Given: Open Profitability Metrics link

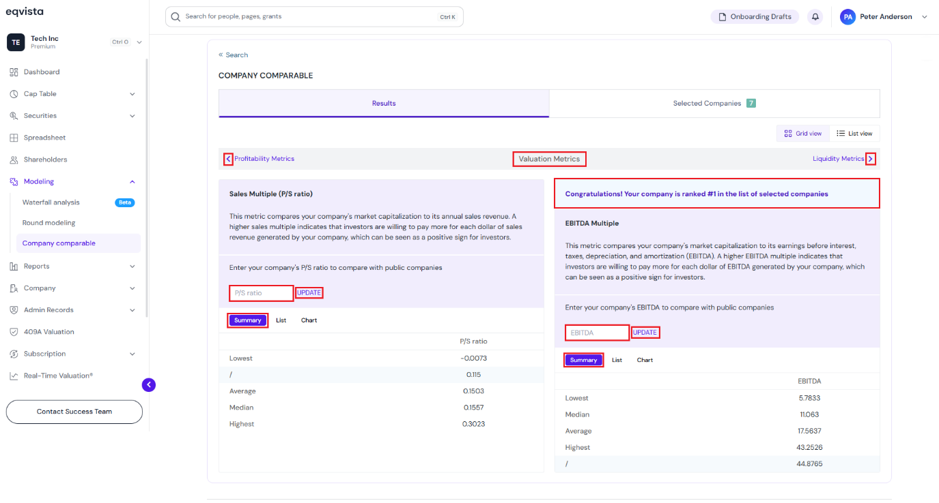Looking at the screenshot, I should (x=264, y=159).
